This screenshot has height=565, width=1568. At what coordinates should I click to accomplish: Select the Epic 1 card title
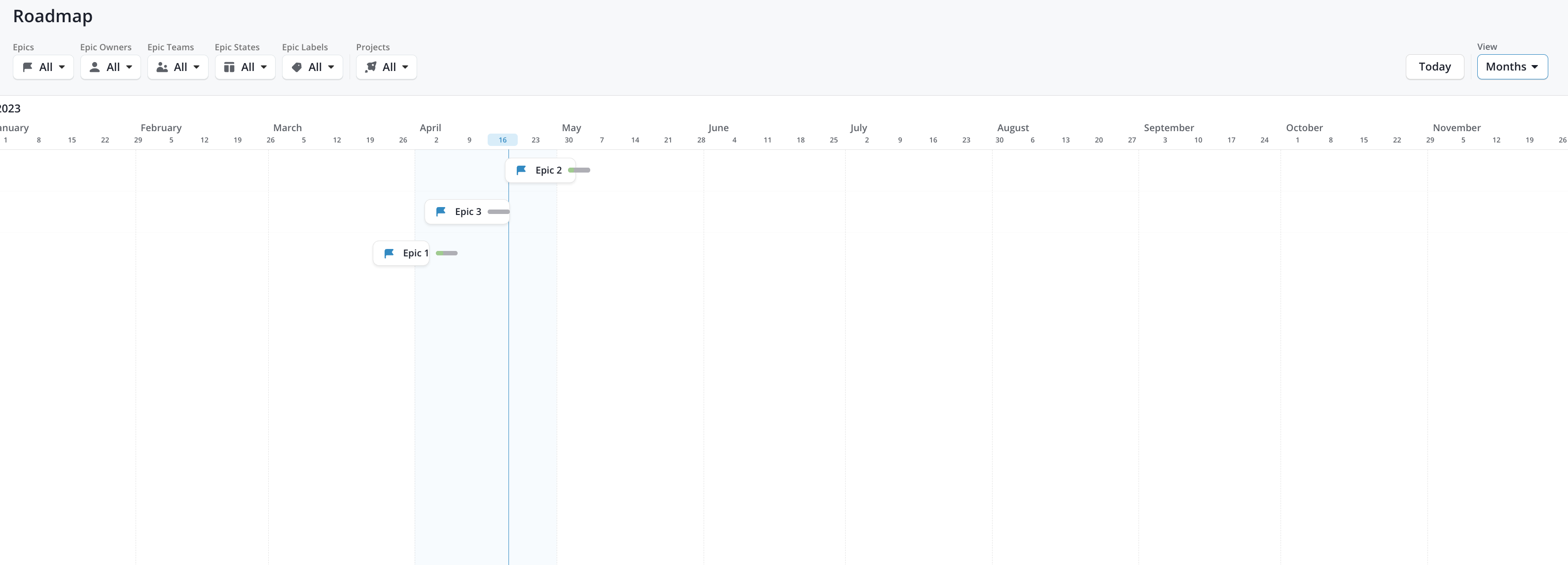pyautogui.click(x=415, y=253)
